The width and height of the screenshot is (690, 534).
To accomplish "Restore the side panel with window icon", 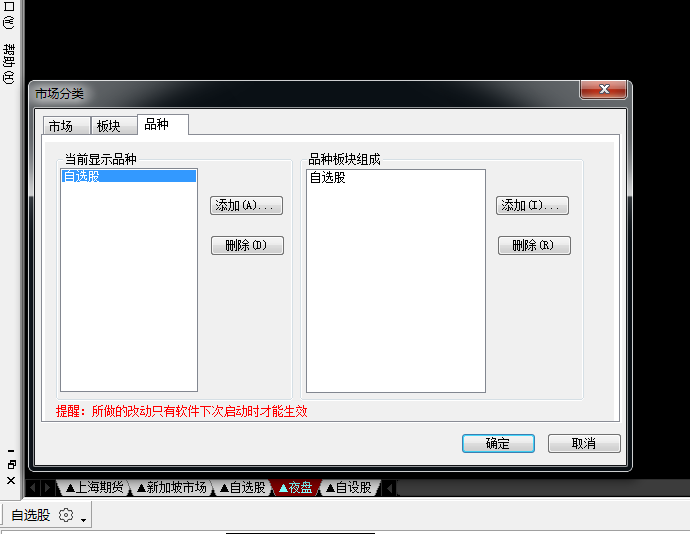I will [11, 464].
